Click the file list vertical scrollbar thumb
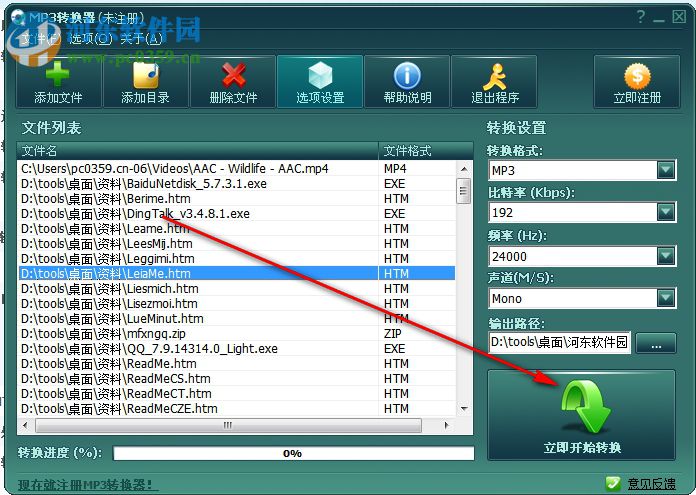The image size is (696, 495). 464,191
